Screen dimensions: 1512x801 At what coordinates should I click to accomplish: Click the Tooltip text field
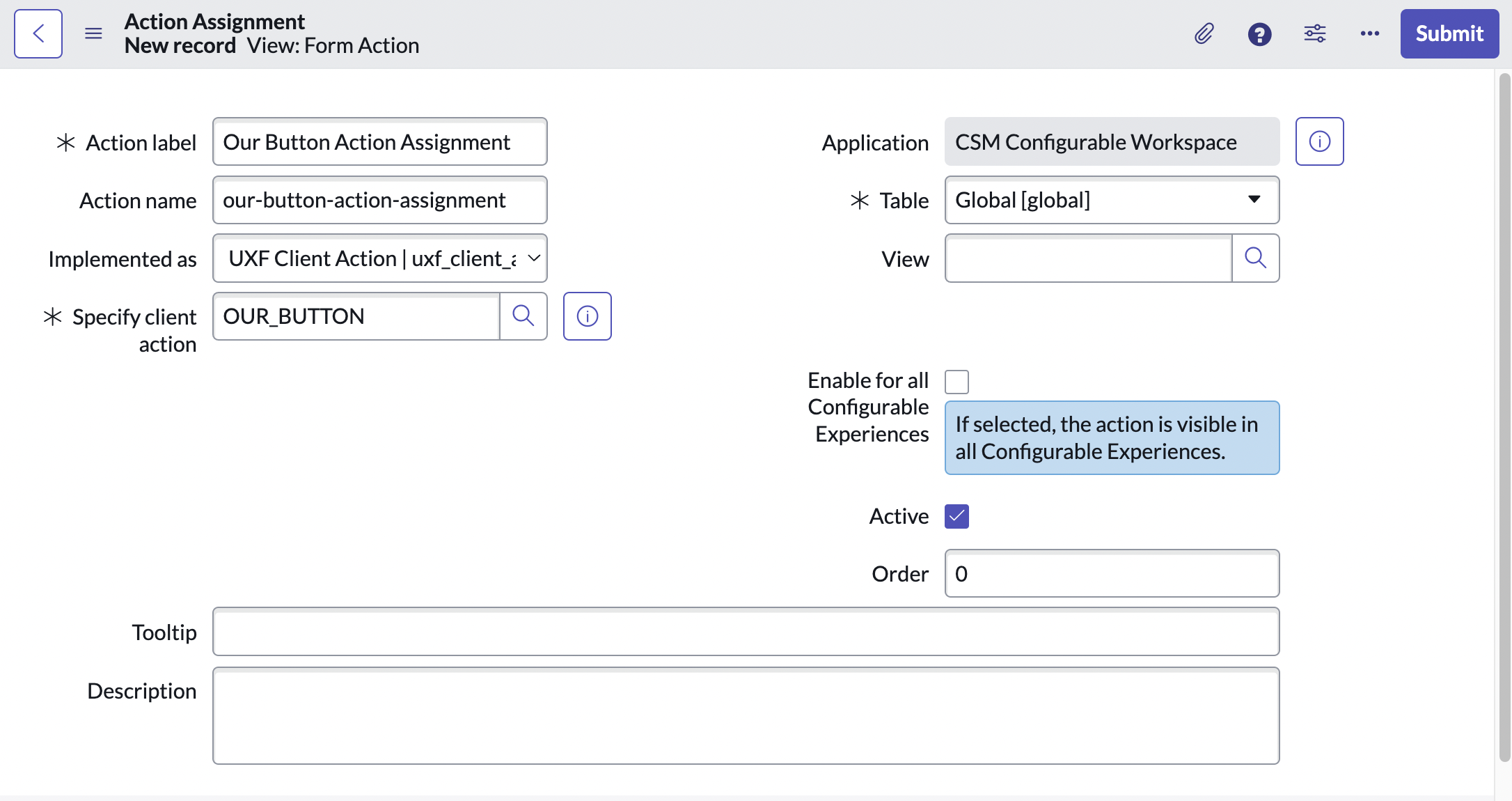point(745,632)
